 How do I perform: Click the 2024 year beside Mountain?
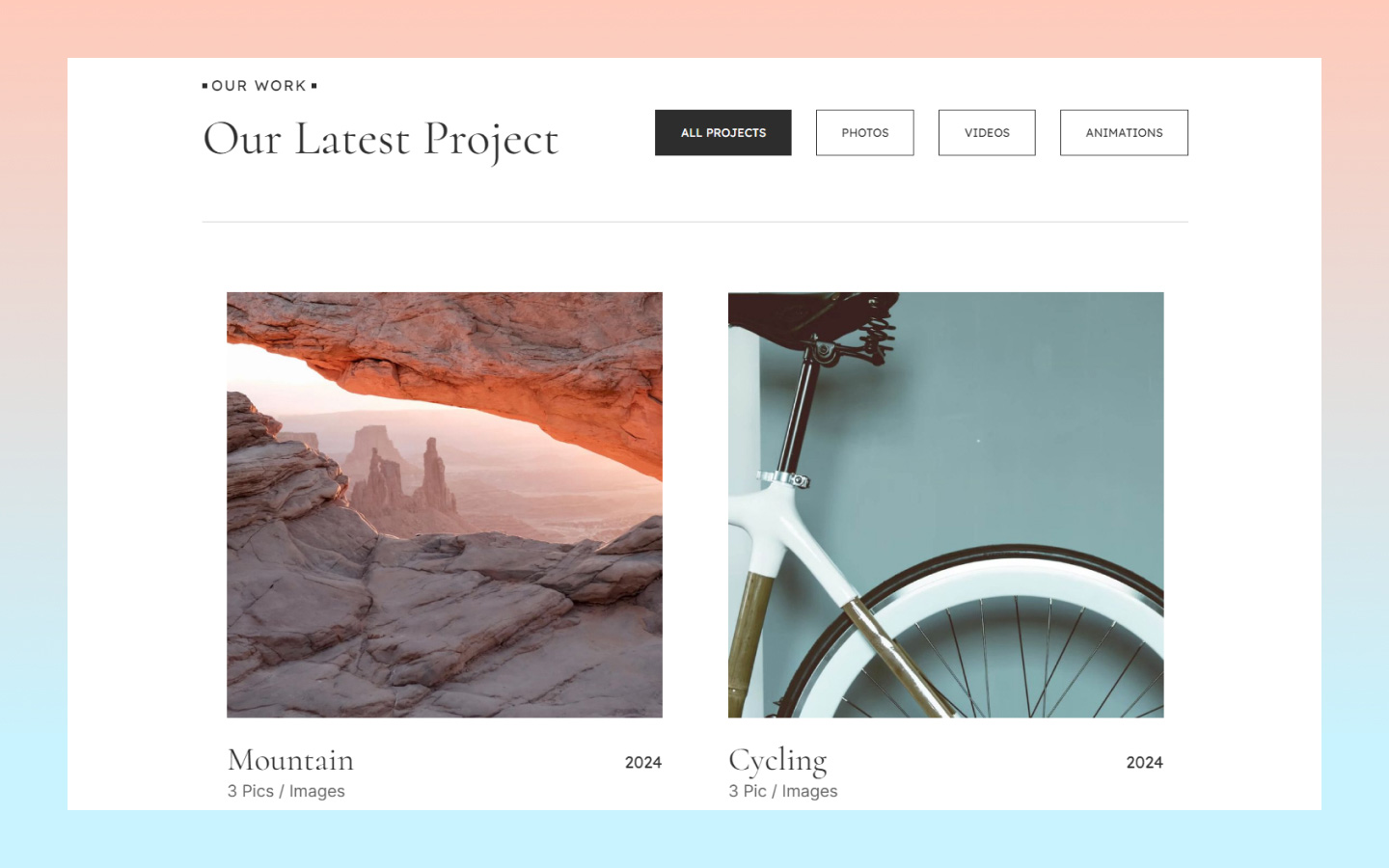[643, 763]
